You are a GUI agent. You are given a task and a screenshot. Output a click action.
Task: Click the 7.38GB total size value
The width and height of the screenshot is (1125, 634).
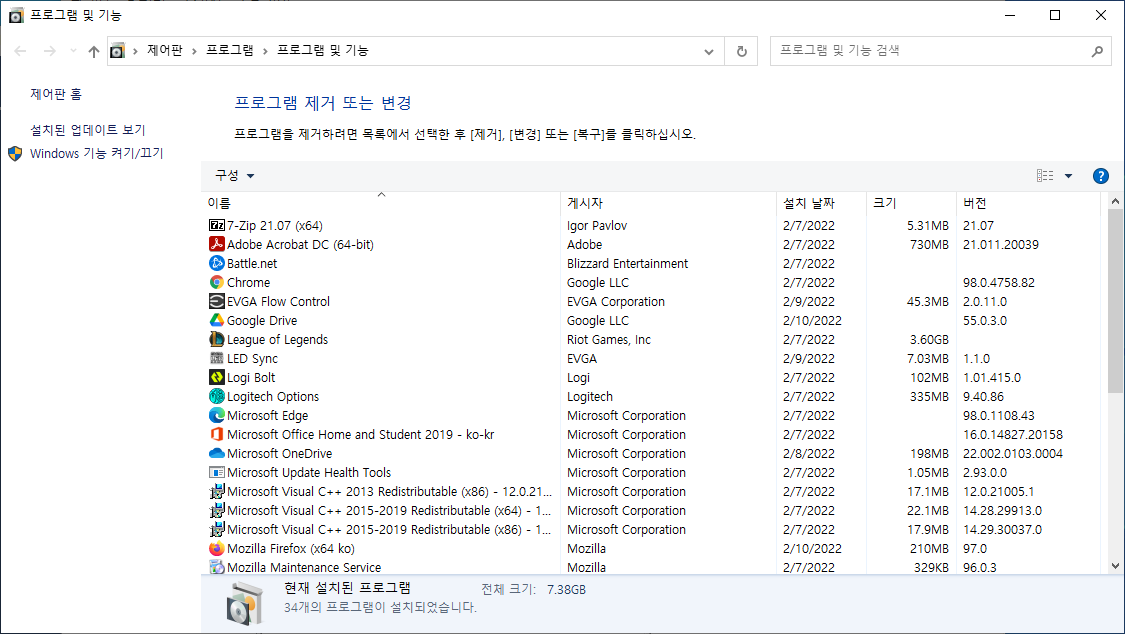pos(566,590)
